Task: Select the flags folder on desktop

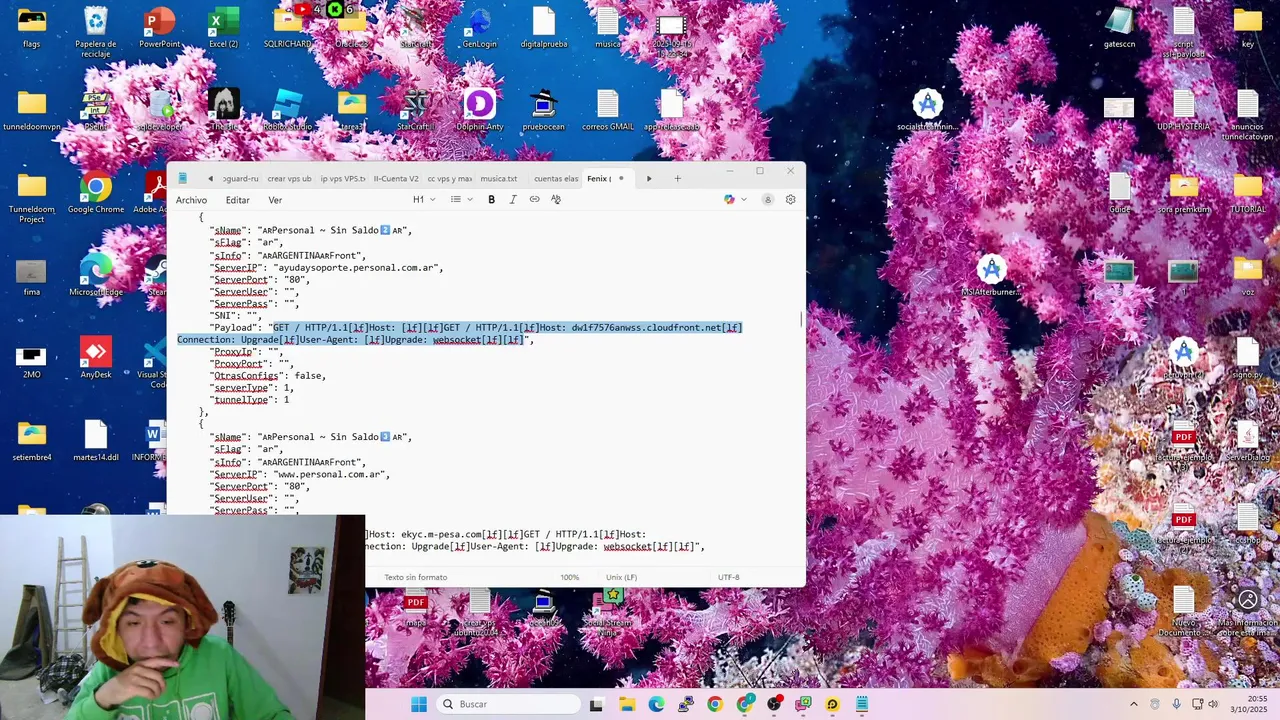Action: tap(32, 28)
